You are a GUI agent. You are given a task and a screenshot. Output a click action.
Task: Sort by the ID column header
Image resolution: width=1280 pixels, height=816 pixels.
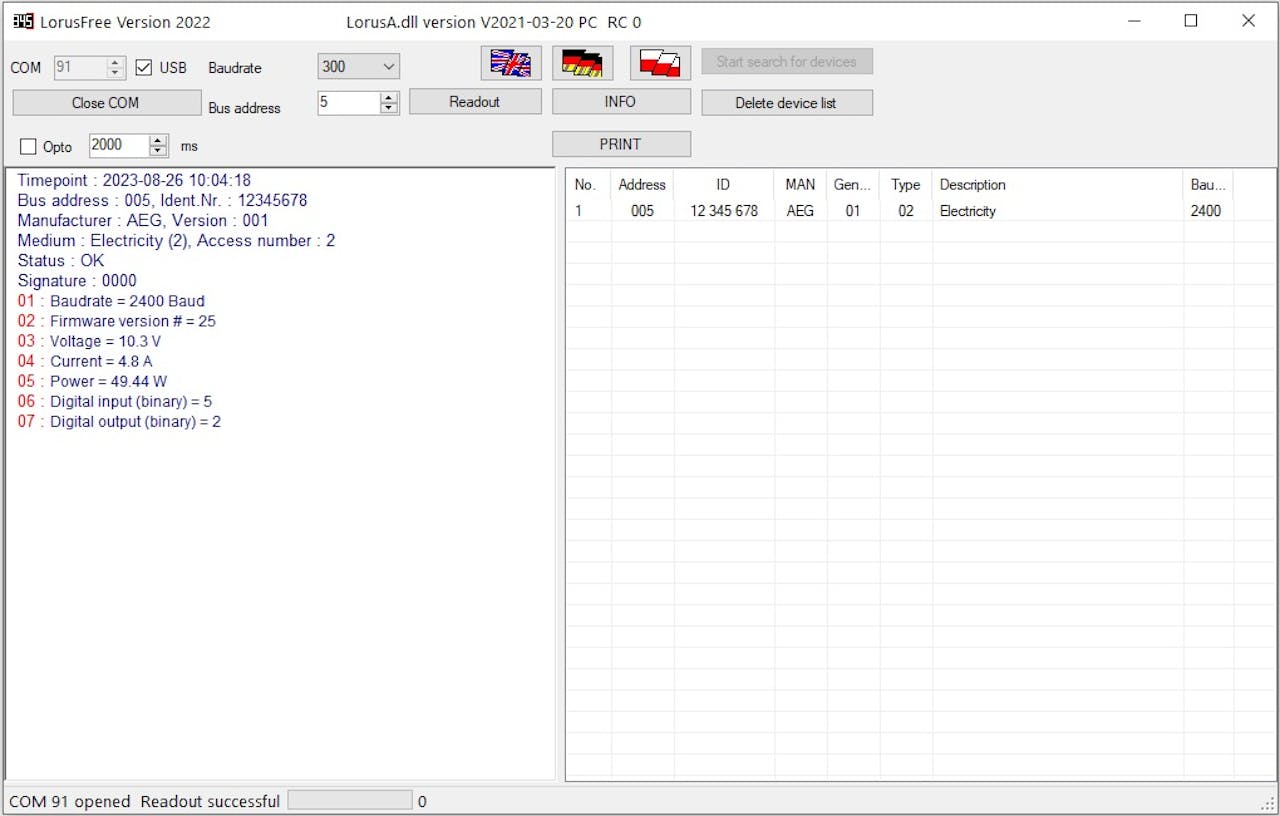(724, 184)
